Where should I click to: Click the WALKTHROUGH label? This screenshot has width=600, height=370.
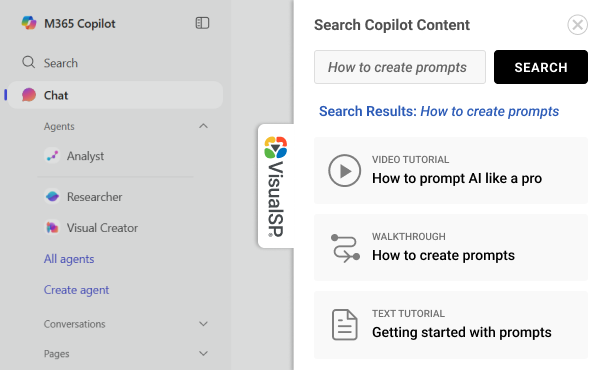pyautogui.click(x=409, y=236)
